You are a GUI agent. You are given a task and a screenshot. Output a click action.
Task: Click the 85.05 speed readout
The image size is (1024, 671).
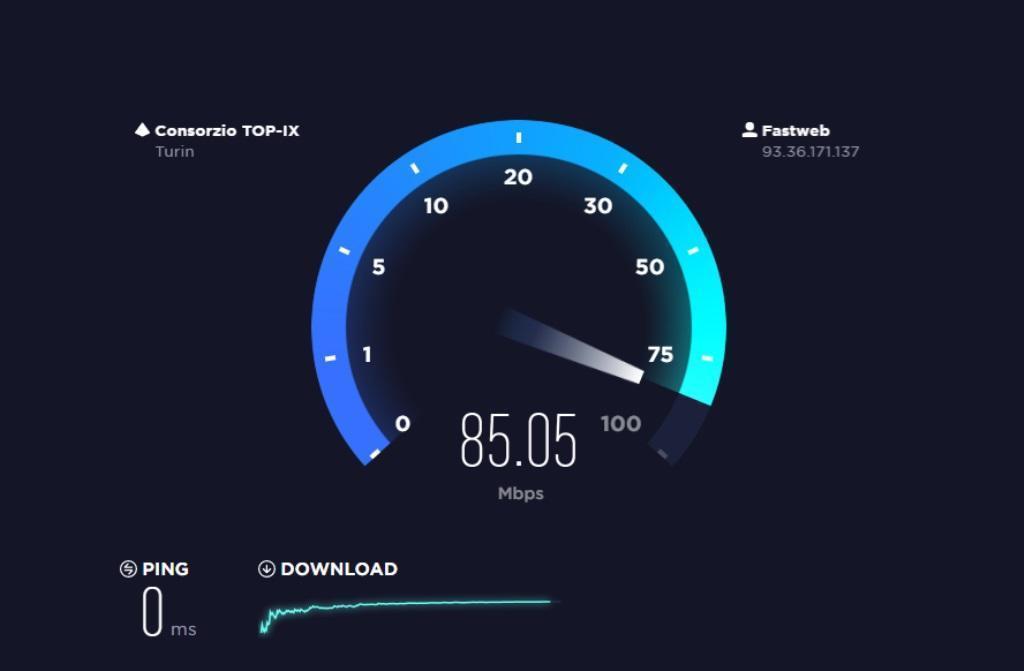tap(519, 440)
